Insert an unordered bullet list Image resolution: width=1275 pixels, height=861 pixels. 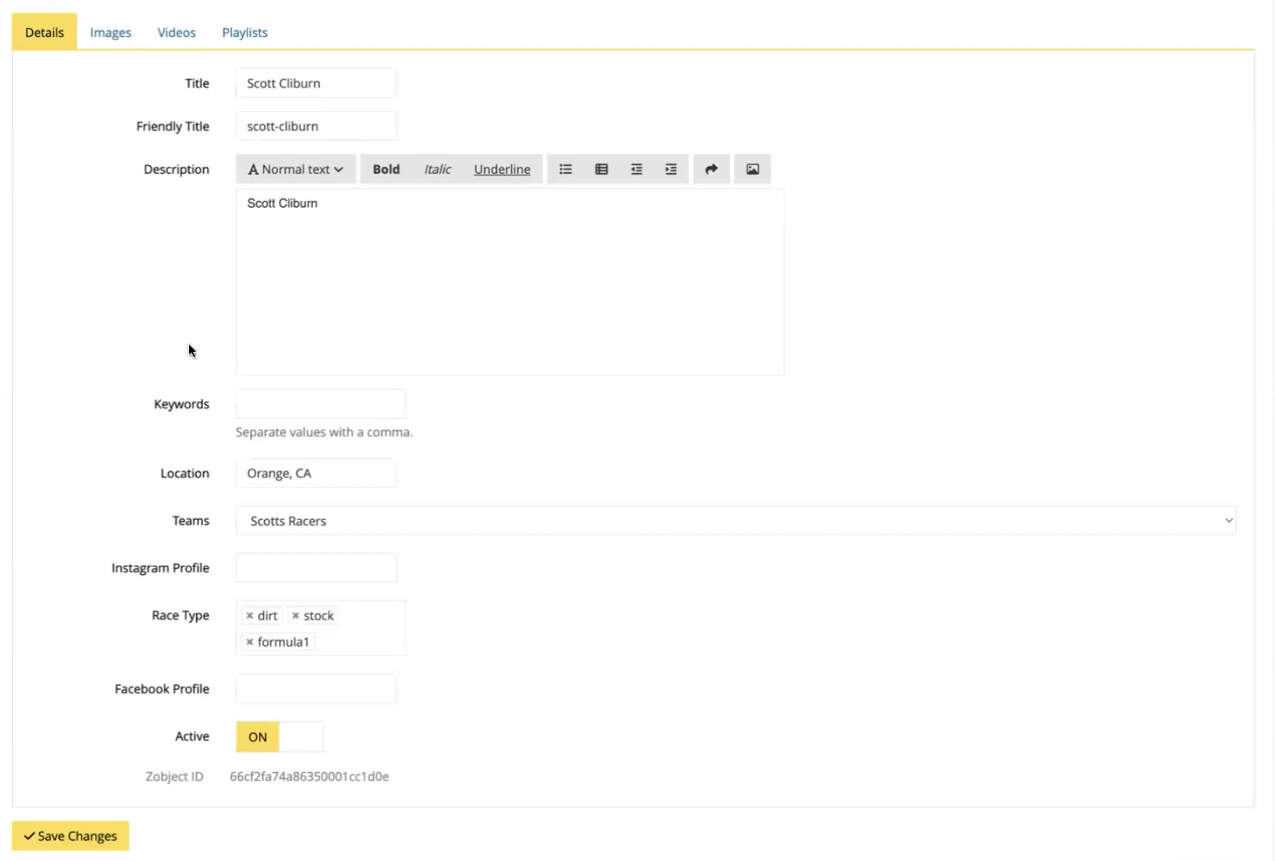click(x=566, y=169)
